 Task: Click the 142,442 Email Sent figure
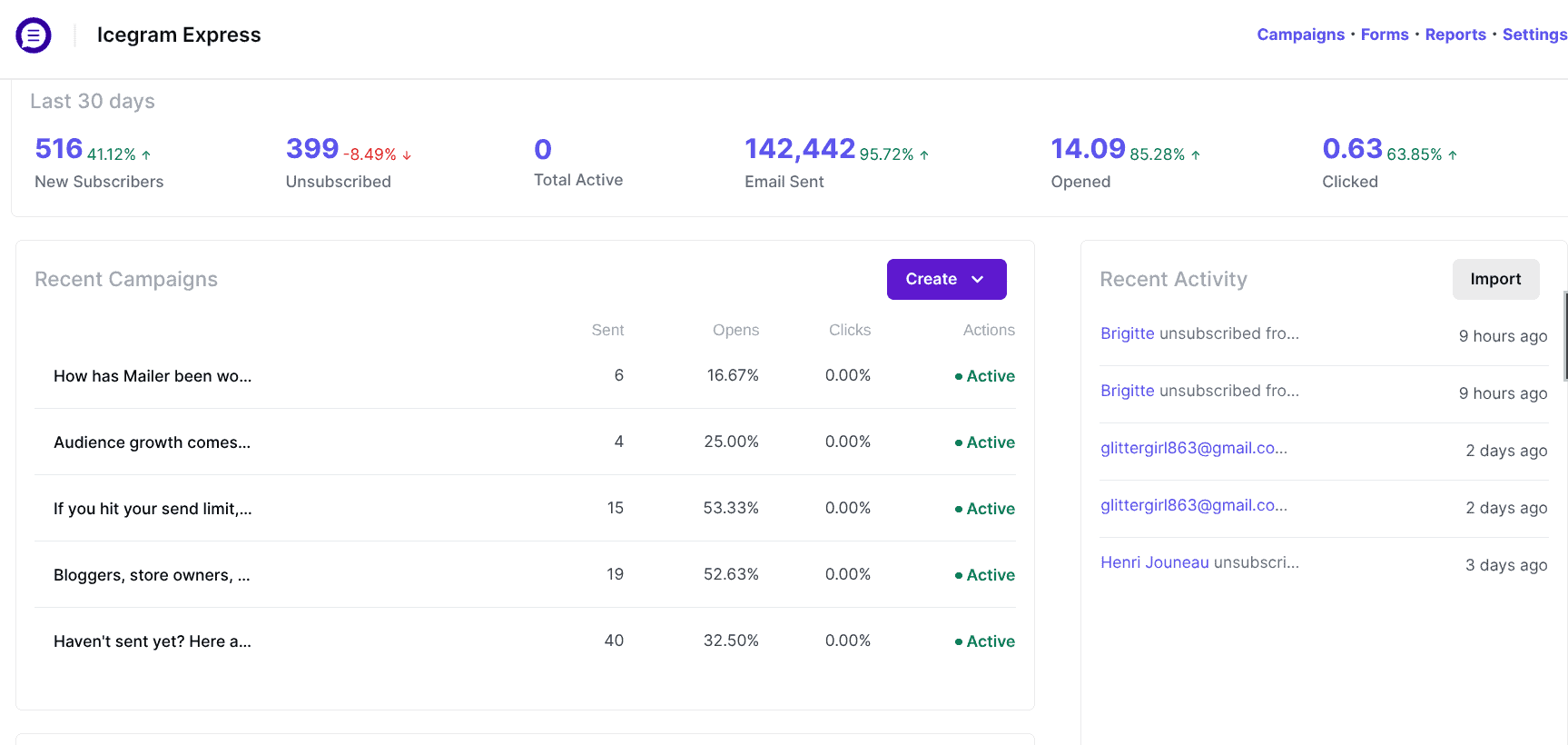pos(800,149)
